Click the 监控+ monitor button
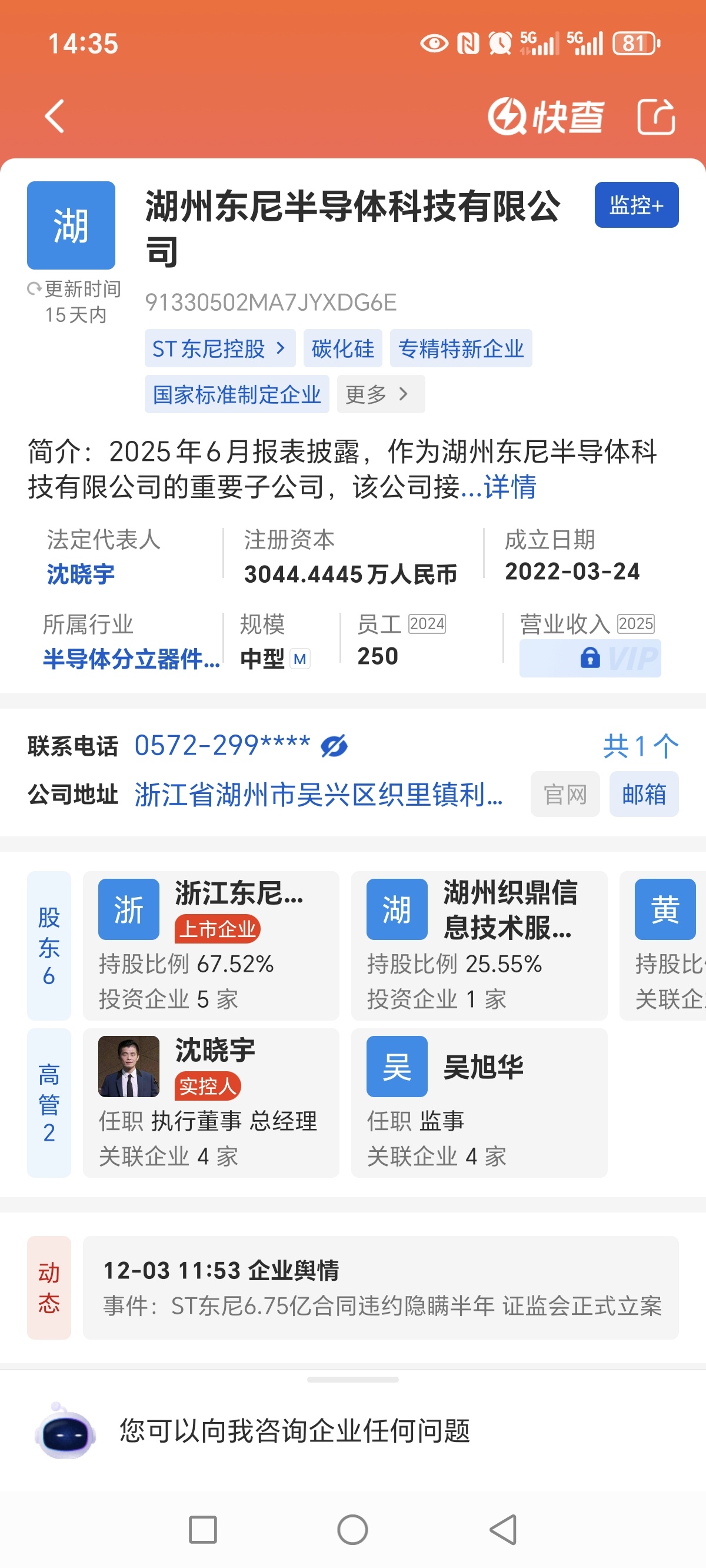Screen dimensions: 706x1568 (637, 204)
